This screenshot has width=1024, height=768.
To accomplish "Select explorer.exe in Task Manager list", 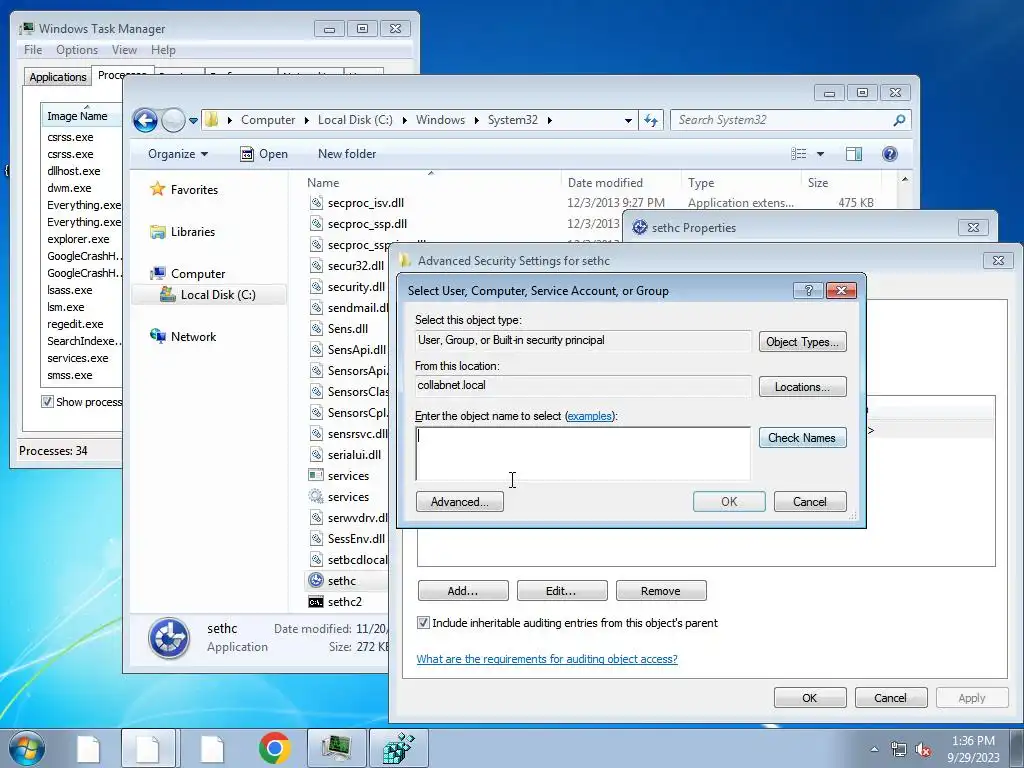I will point(78,239).
